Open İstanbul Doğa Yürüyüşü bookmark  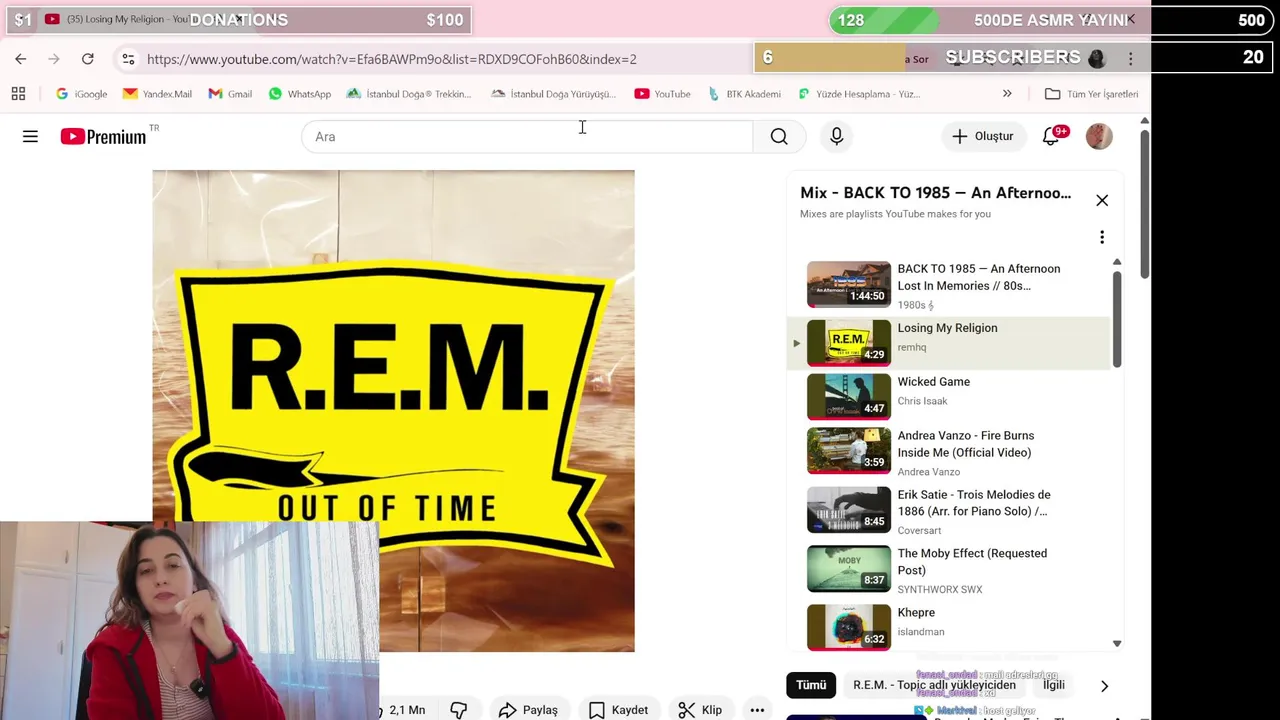tap(553, 94)
